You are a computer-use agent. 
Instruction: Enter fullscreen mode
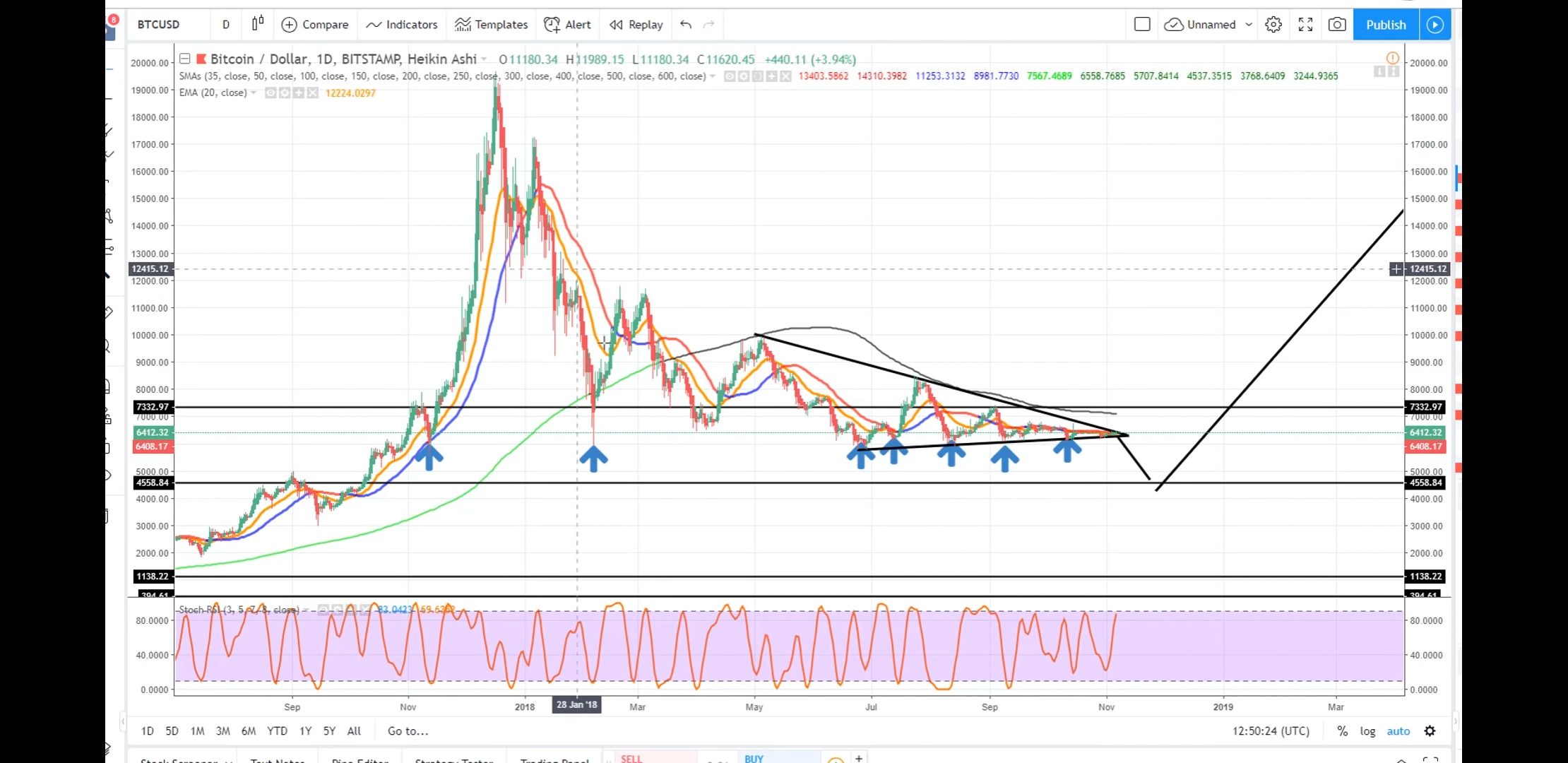1305,25
